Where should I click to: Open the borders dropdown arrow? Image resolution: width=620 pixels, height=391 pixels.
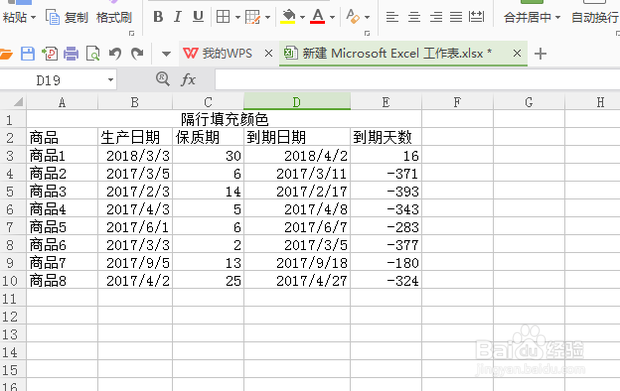pyautogui.click(x=238, y=17)
